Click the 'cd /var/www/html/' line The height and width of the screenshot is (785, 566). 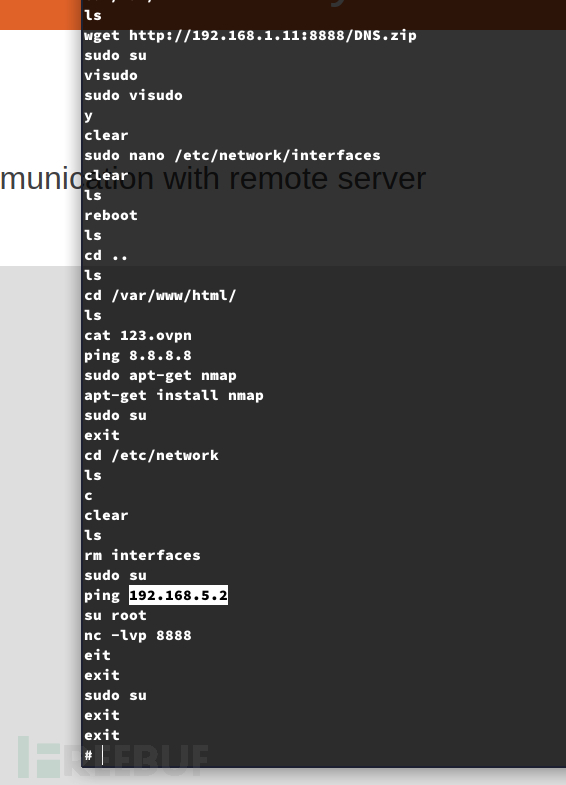coord(160,295)
